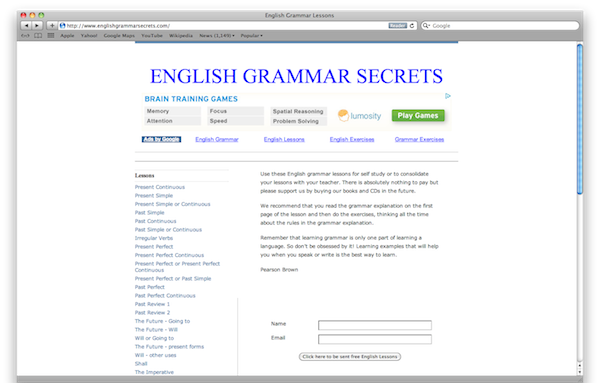Click the AdChoices triangle icon on the ad
Screen dimensions: 600x383
448,96
